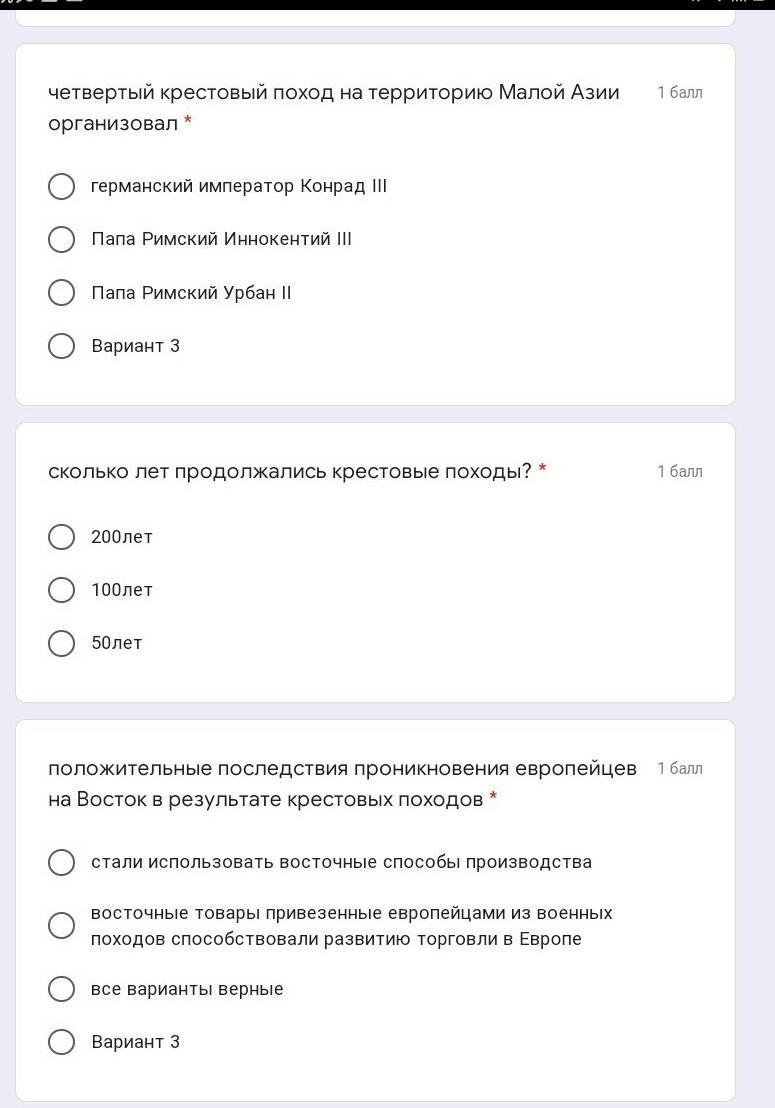The image size is (775, 1108).
Task: Click the 'положительные последствия проникновения европейцев' question title
Action: pyautogui.click(x=342, y=769)
